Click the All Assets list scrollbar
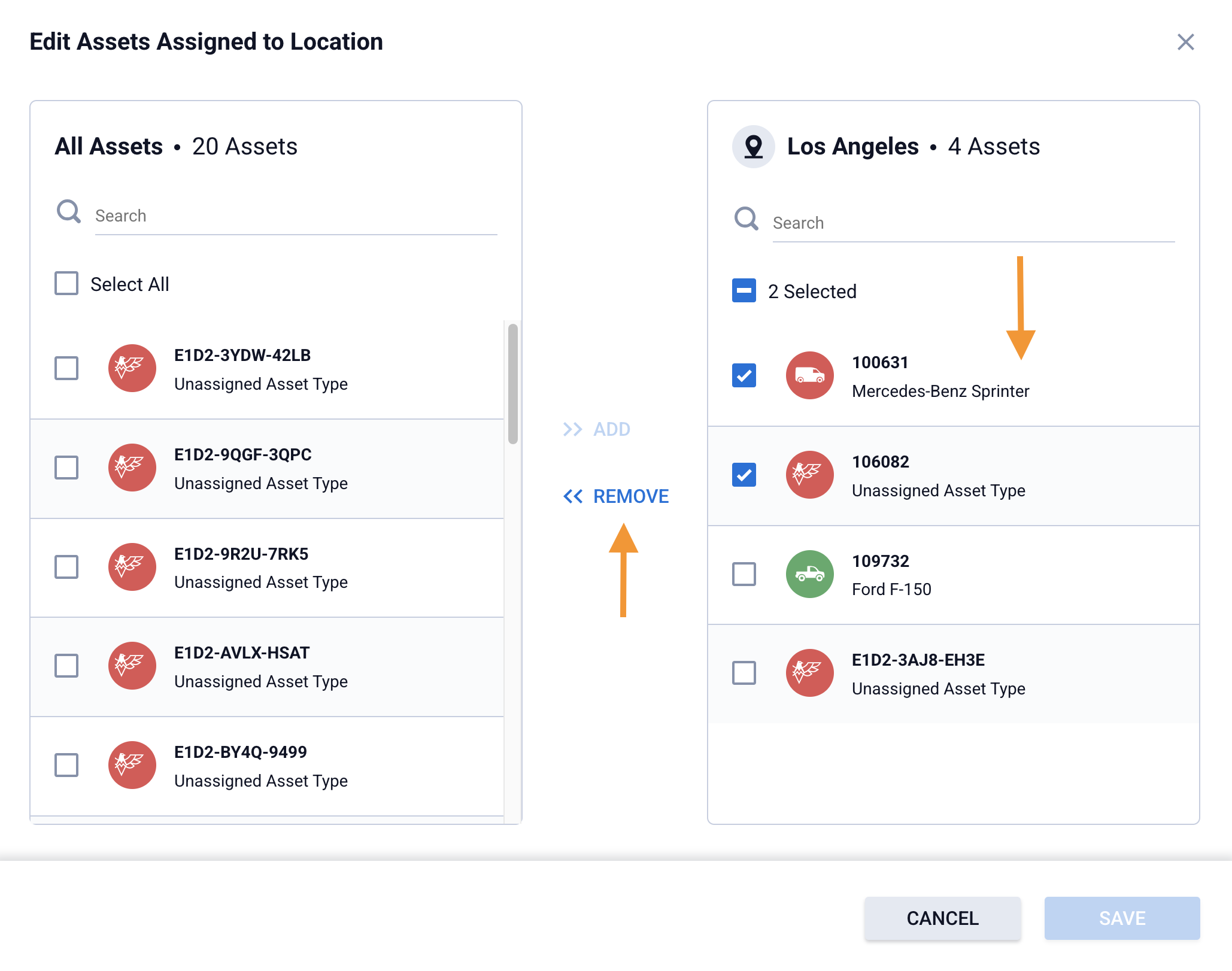Screen dimensions: 1232x971 tap(513, 384)
